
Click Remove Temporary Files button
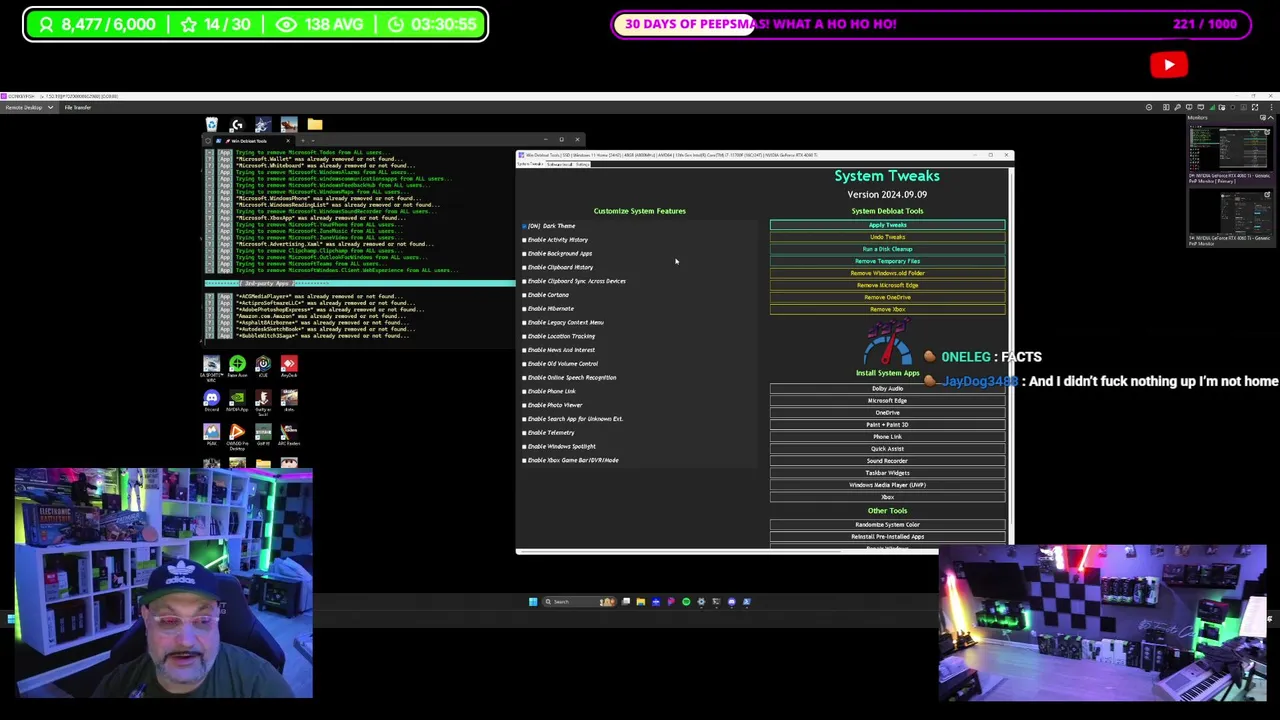tap(887, 261)
